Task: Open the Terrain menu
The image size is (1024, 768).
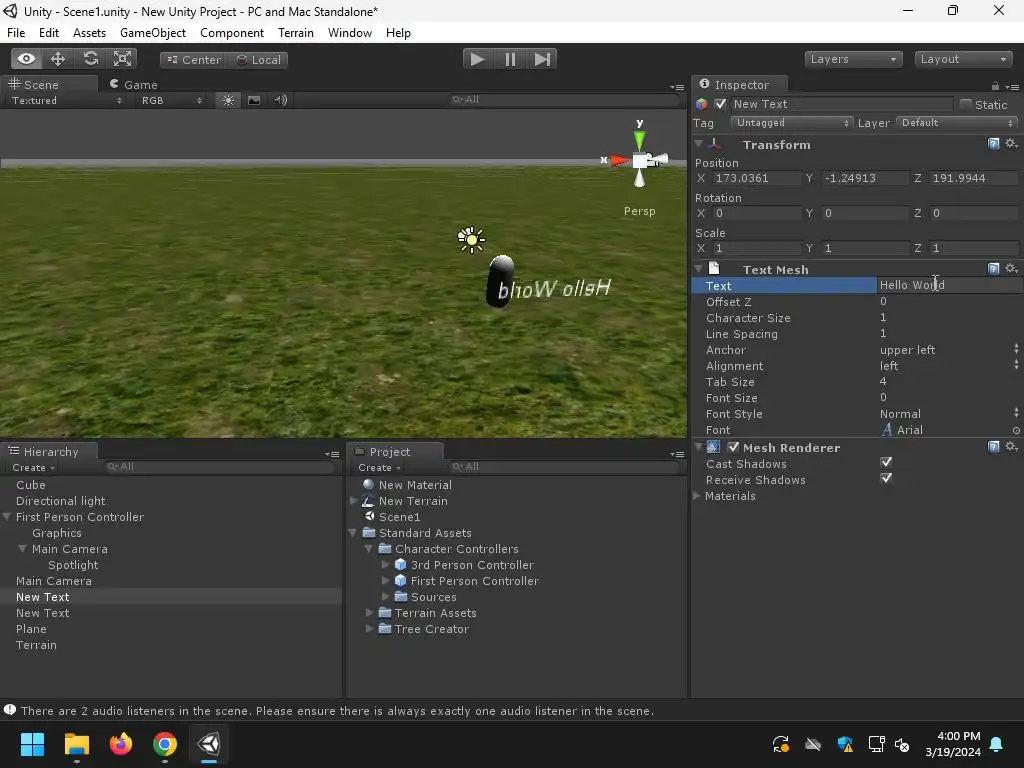Action: (296, 33)
